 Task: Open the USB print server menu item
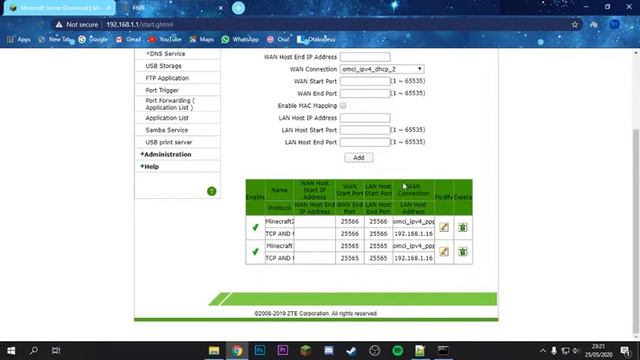pyautogui.click(x=169, y=142)
